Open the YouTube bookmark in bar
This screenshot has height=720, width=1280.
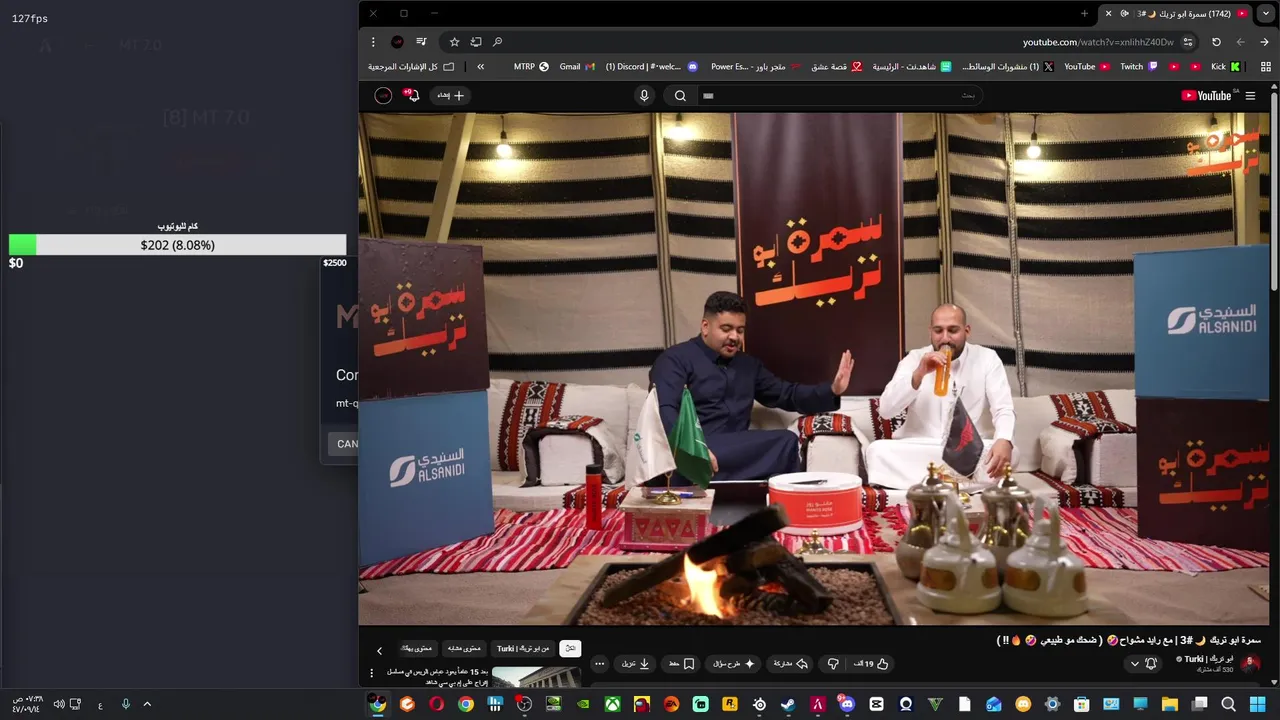tap(1087, 67)
